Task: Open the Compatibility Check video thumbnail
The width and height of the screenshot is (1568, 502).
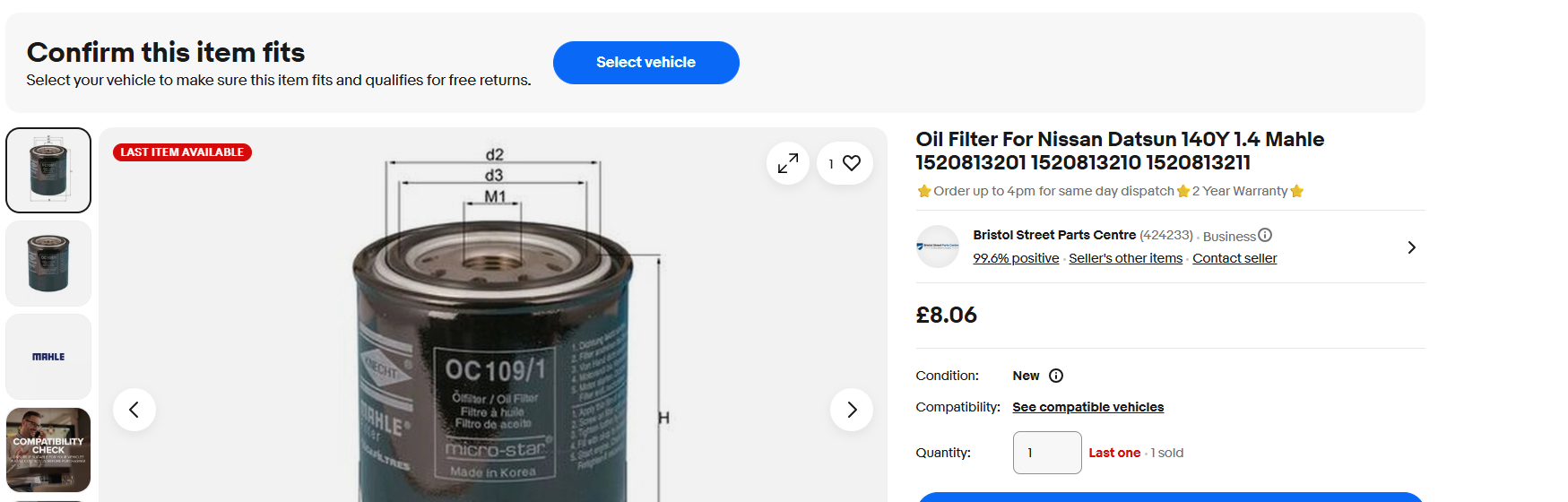Action: pyautogui.click(x=48, y=450)
